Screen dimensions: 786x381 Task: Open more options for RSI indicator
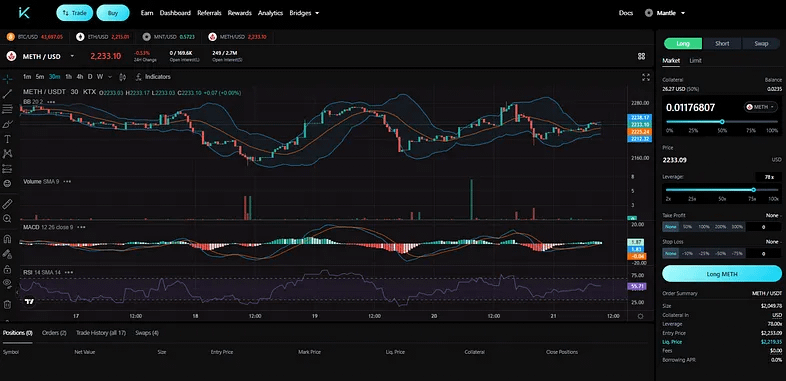[x=69, y=272]
